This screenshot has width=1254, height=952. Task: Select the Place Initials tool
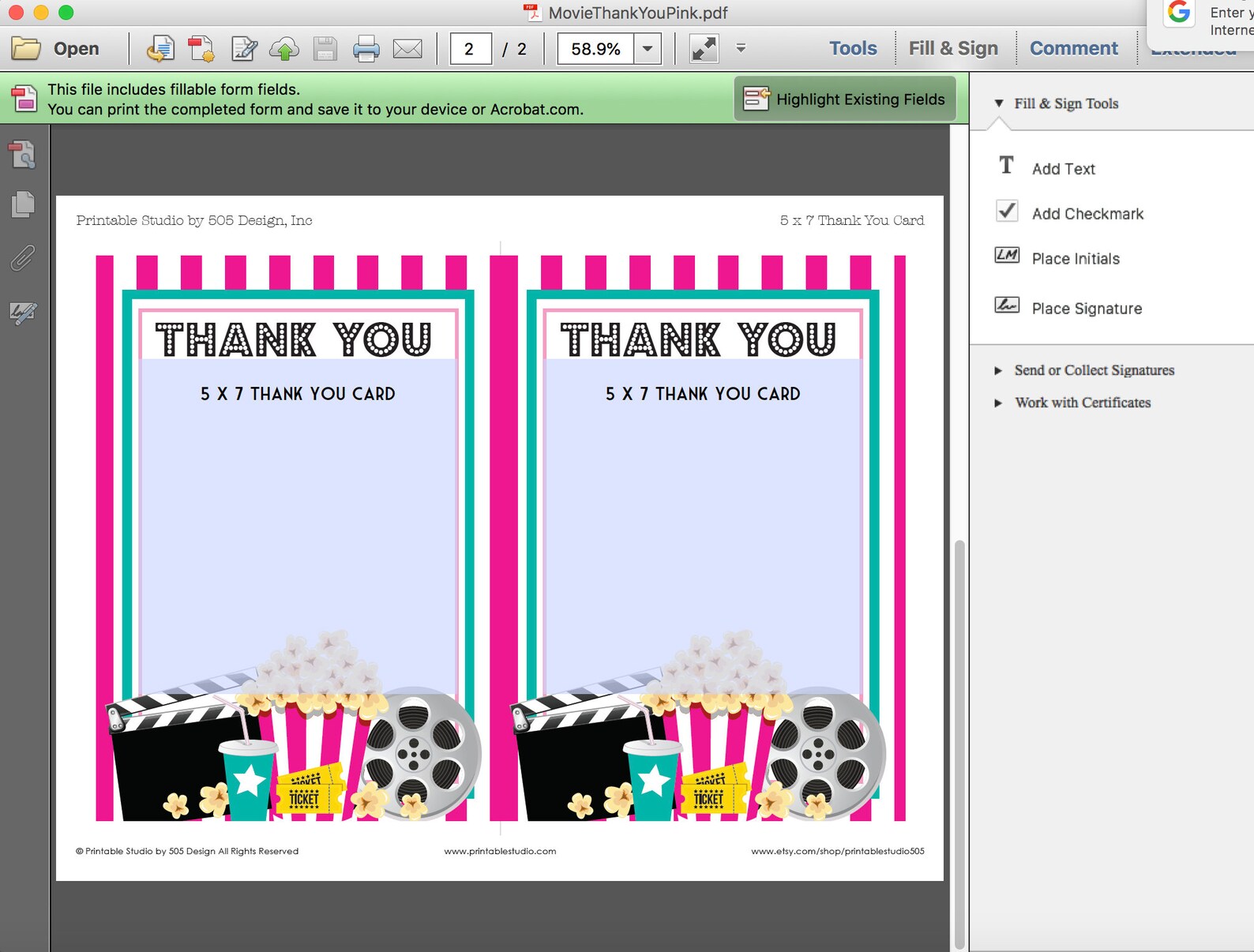click(x=1076, y=259)
